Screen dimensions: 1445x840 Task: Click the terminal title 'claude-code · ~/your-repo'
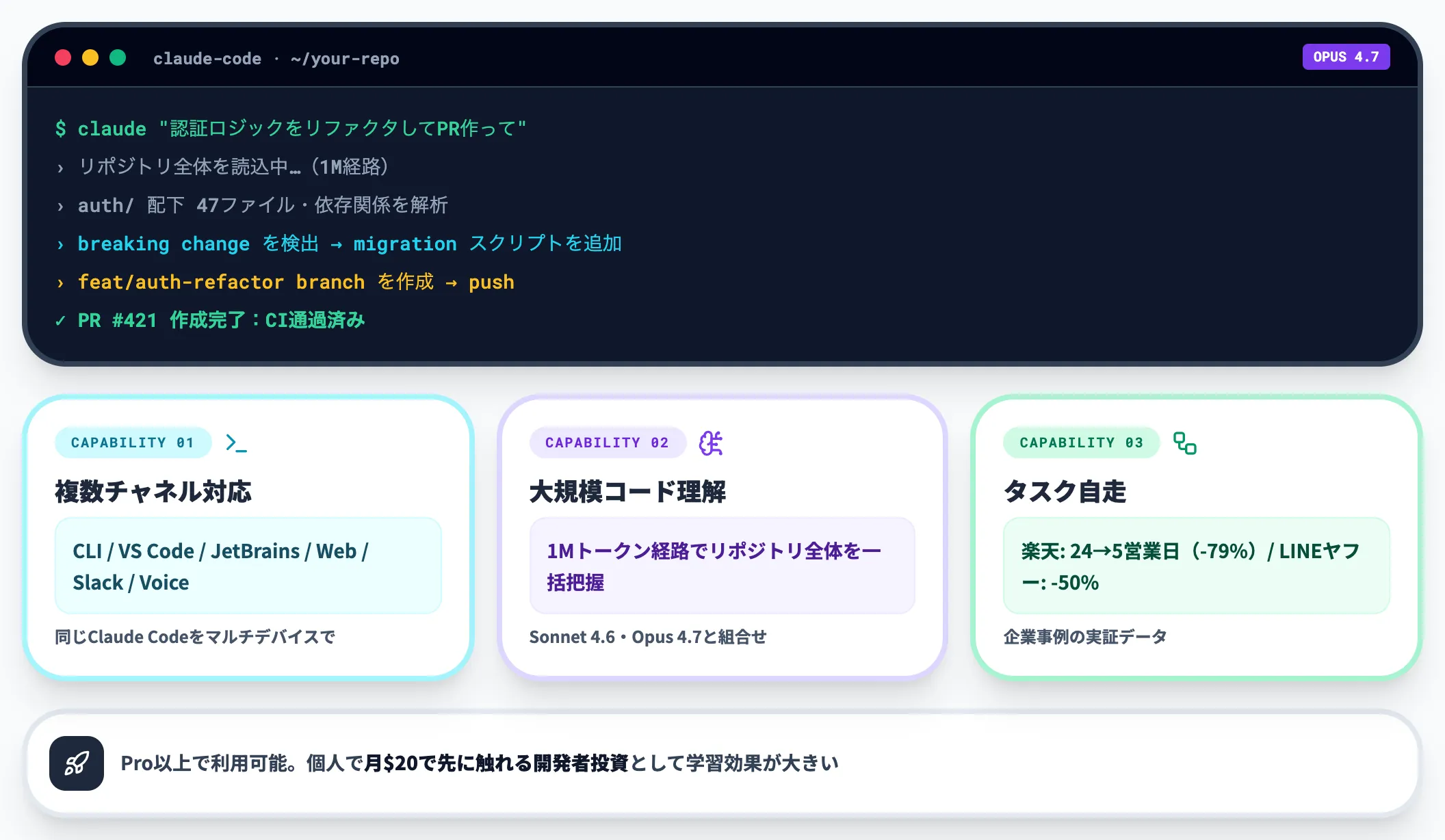click(276, 59)
